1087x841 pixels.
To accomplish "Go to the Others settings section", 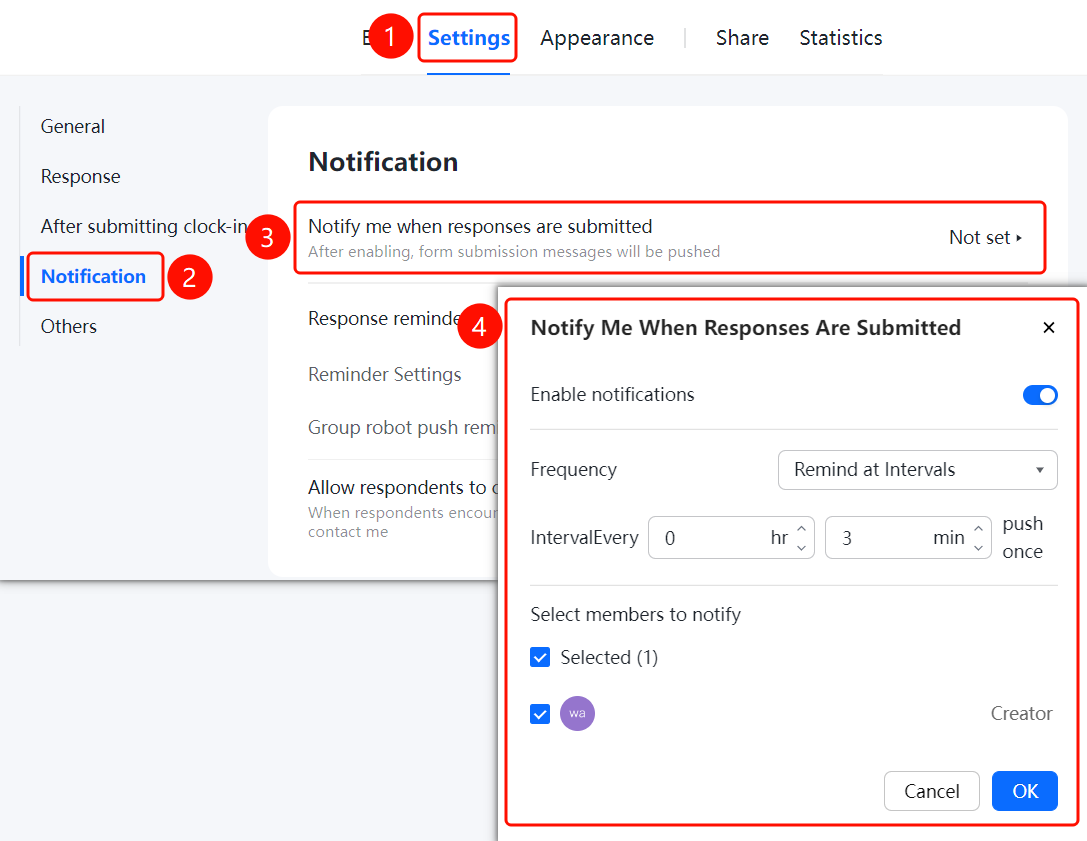I will (x=69, y=327).
